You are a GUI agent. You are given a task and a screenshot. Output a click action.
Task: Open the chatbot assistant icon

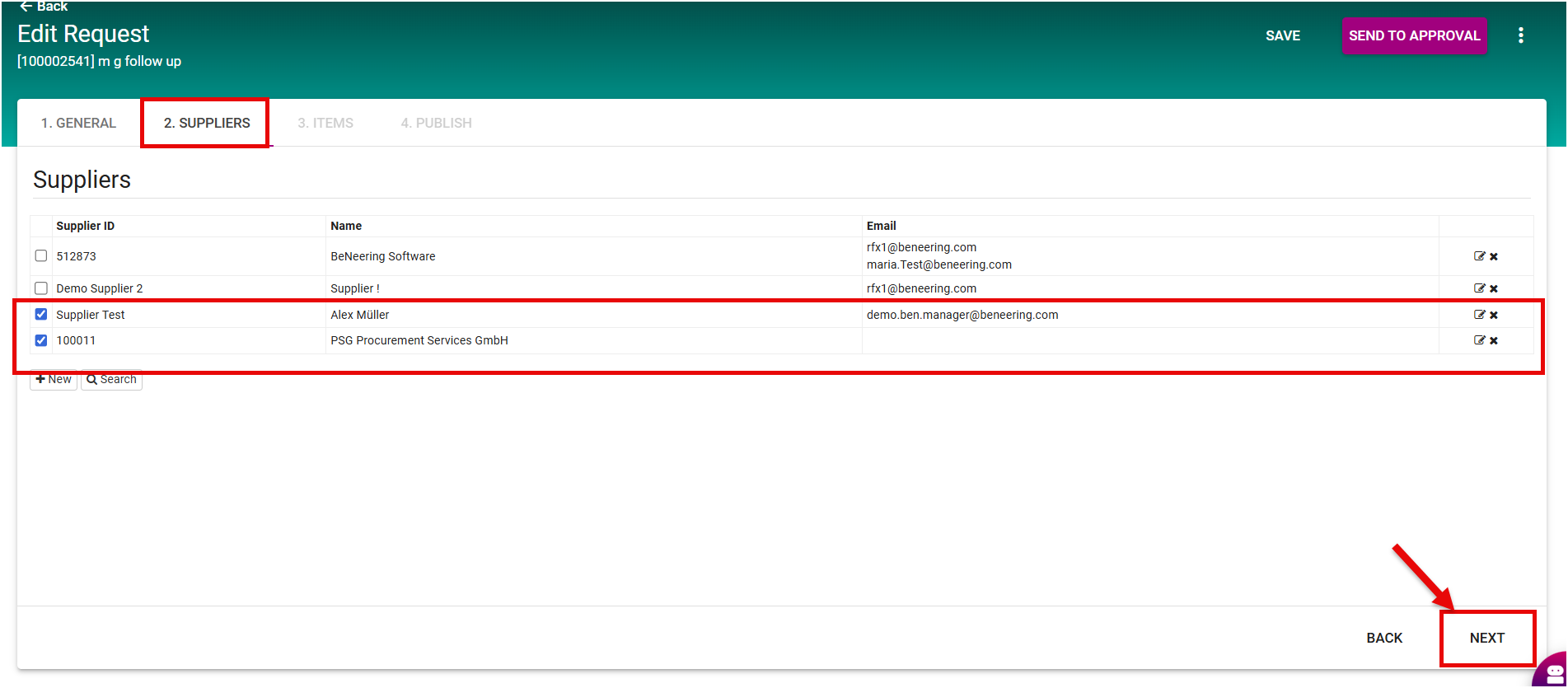(1553, 672)
